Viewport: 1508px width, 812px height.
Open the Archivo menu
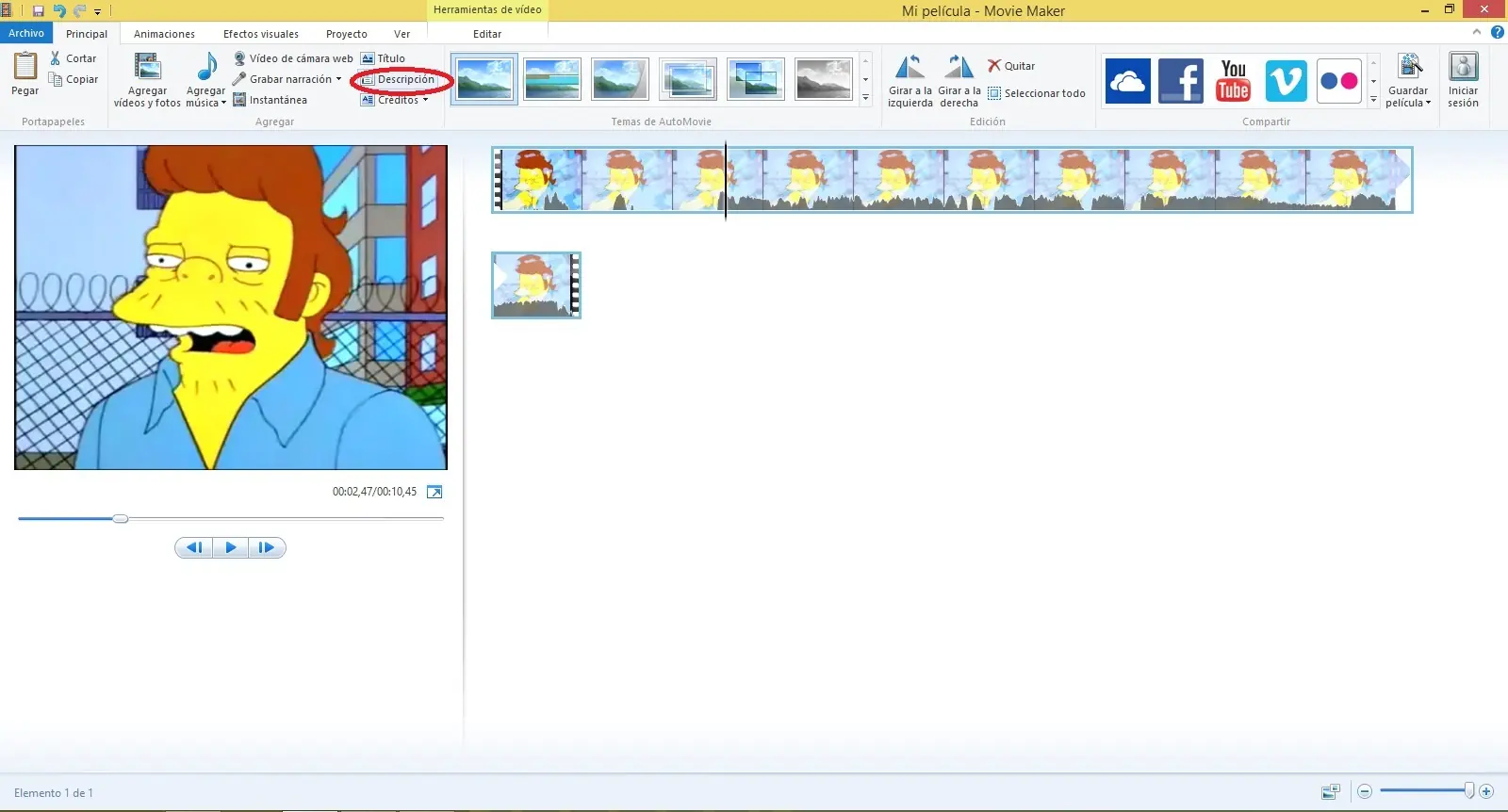[26, 33]
